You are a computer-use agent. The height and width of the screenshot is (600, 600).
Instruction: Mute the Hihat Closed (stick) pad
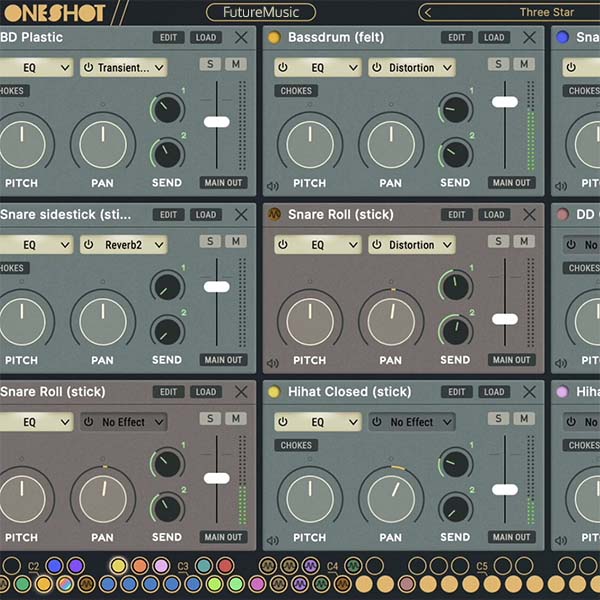point(524,418)
